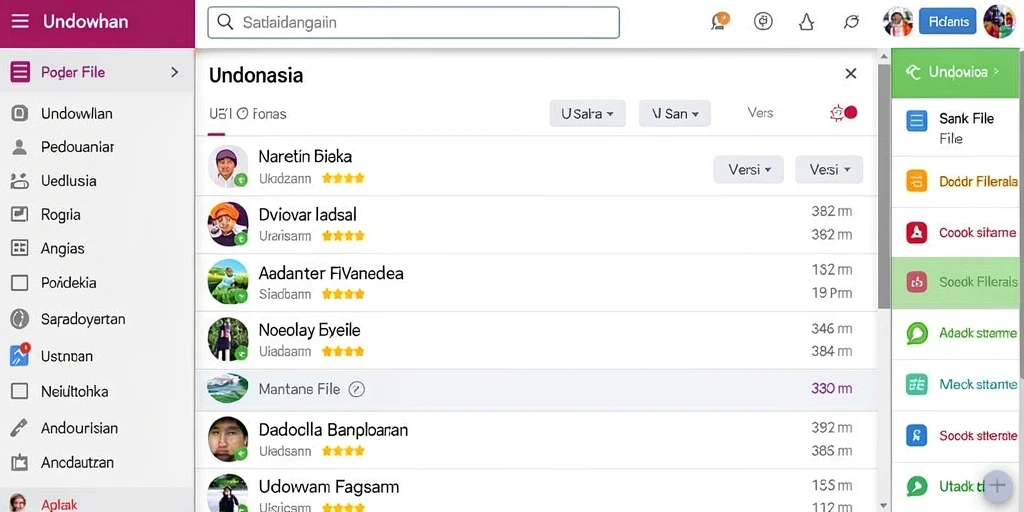Click the Undowioa green header link
The image size is (1024, 512).
click(955, 72)
